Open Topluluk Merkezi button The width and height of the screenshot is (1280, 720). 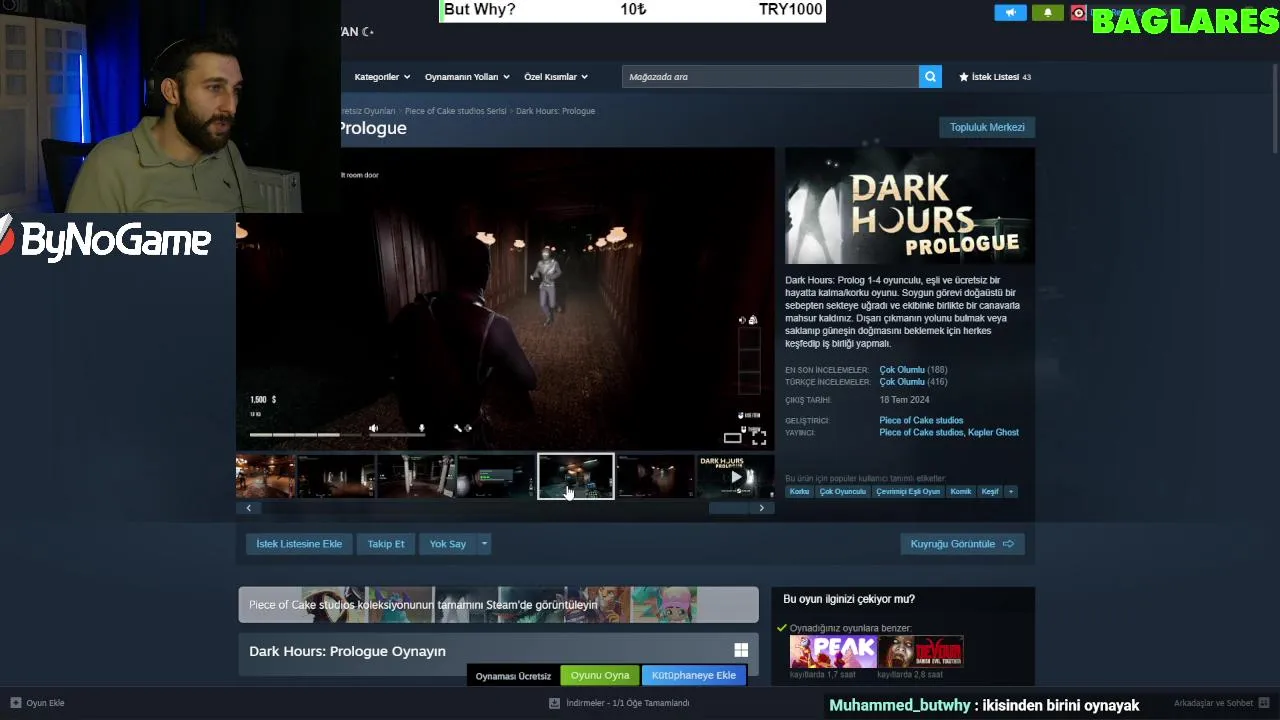pos(987,127)
